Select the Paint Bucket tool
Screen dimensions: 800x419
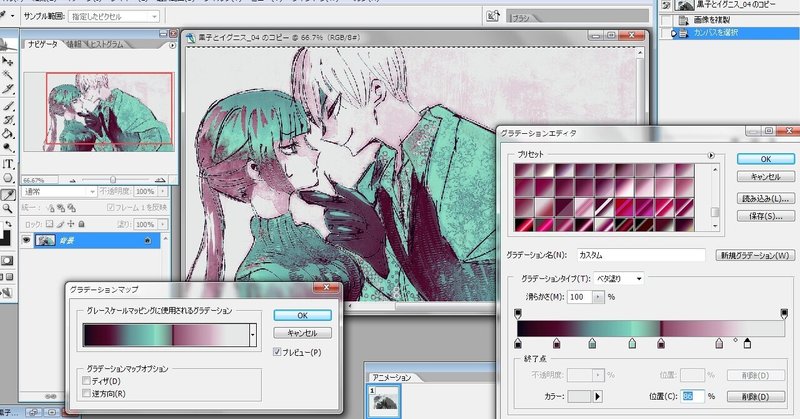(x=8, y=134)
